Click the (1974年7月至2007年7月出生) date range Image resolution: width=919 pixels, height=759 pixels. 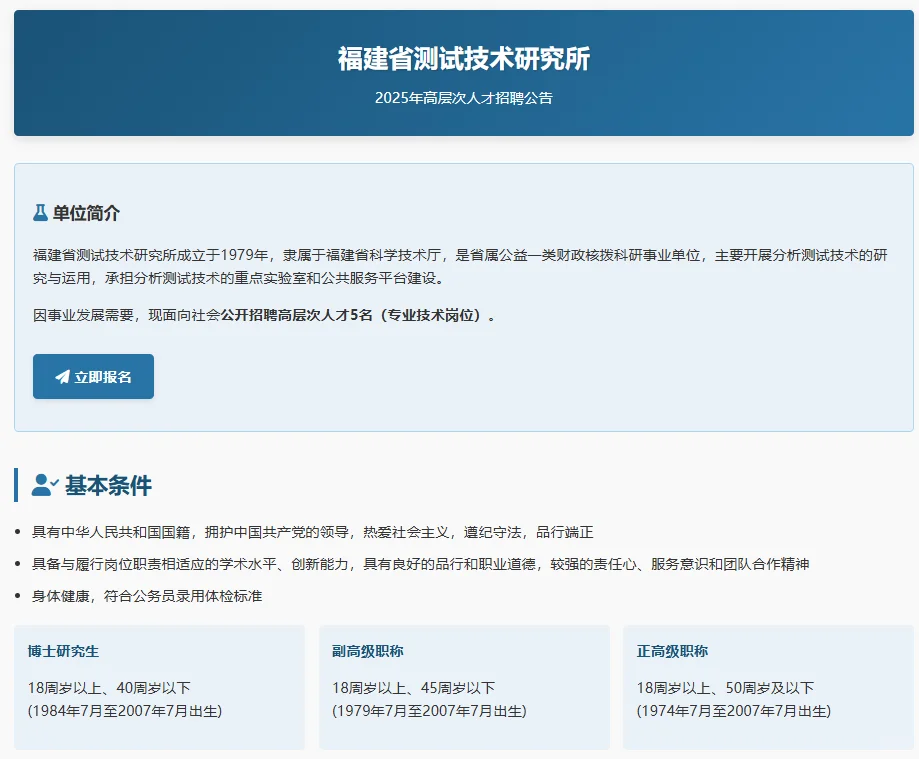[x=734, y=711]
